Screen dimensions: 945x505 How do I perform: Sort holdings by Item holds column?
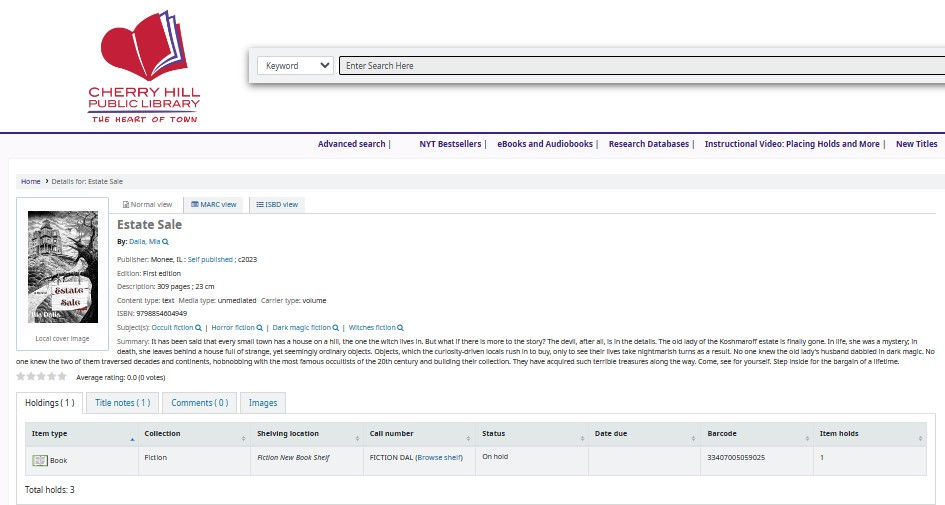click(870, 434)
